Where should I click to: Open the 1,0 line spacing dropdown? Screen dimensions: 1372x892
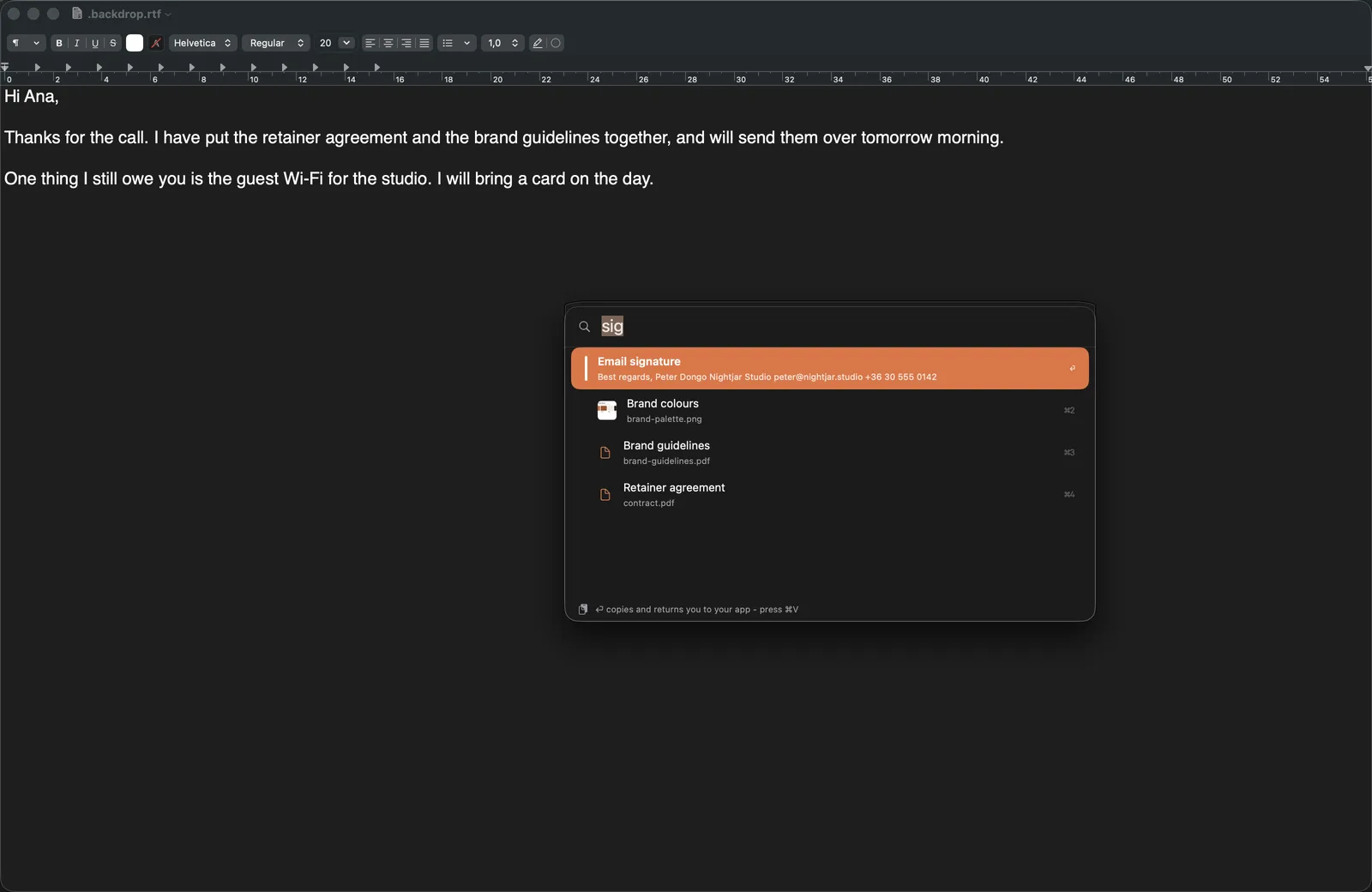[x=502, y=43]
